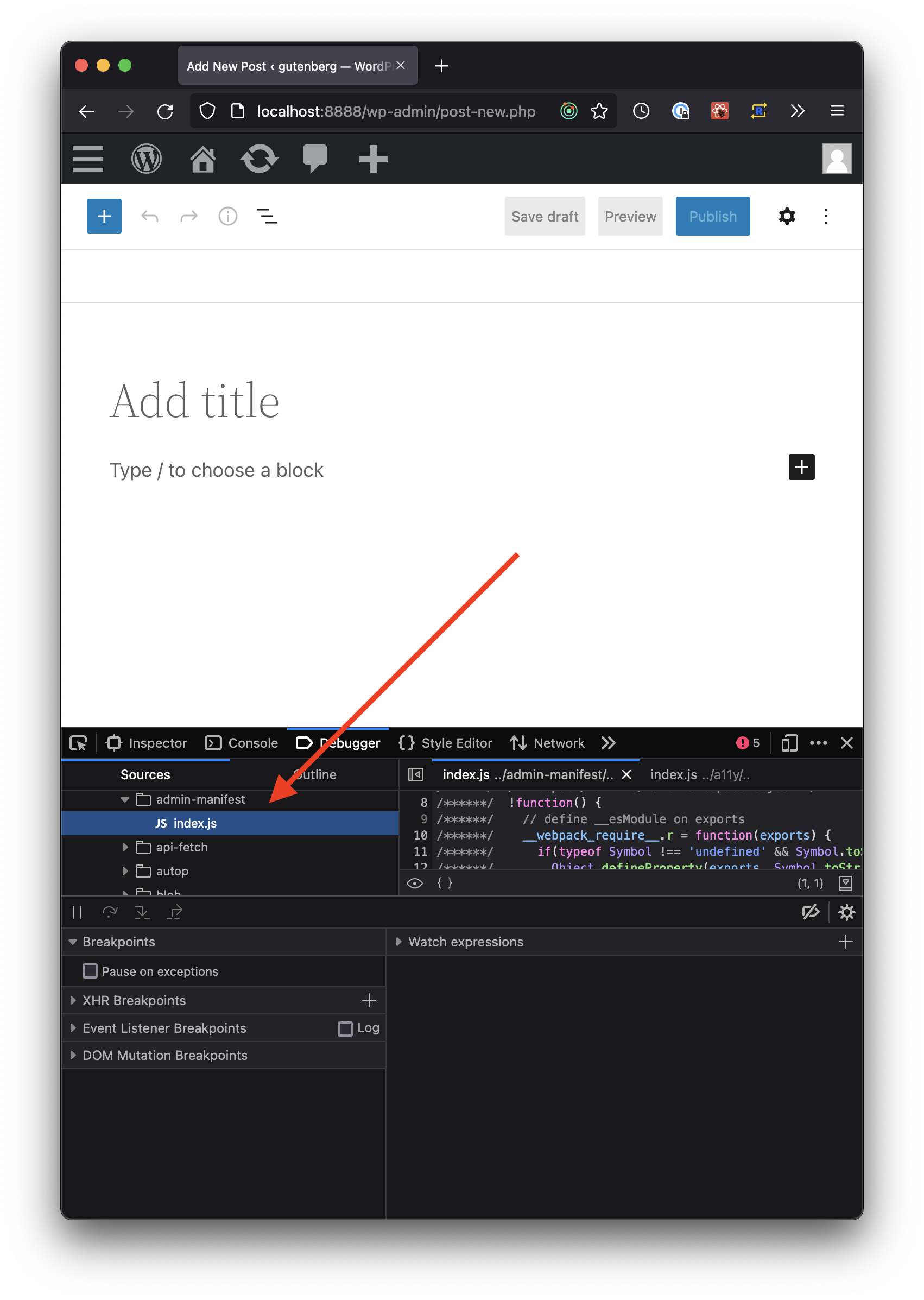Image resolution: width=924 pixels, height=1300 pixels.
Task: Open debugger settings gear
Action: (x=846, y=912)
